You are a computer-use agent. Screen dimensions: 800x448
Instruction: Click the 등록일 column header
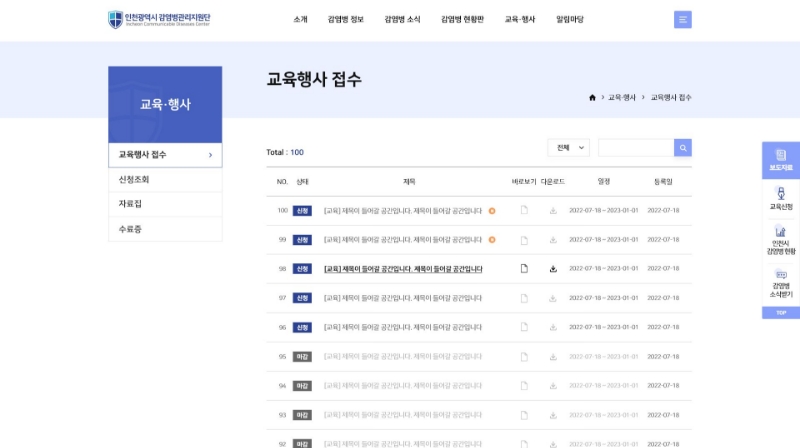663,182
